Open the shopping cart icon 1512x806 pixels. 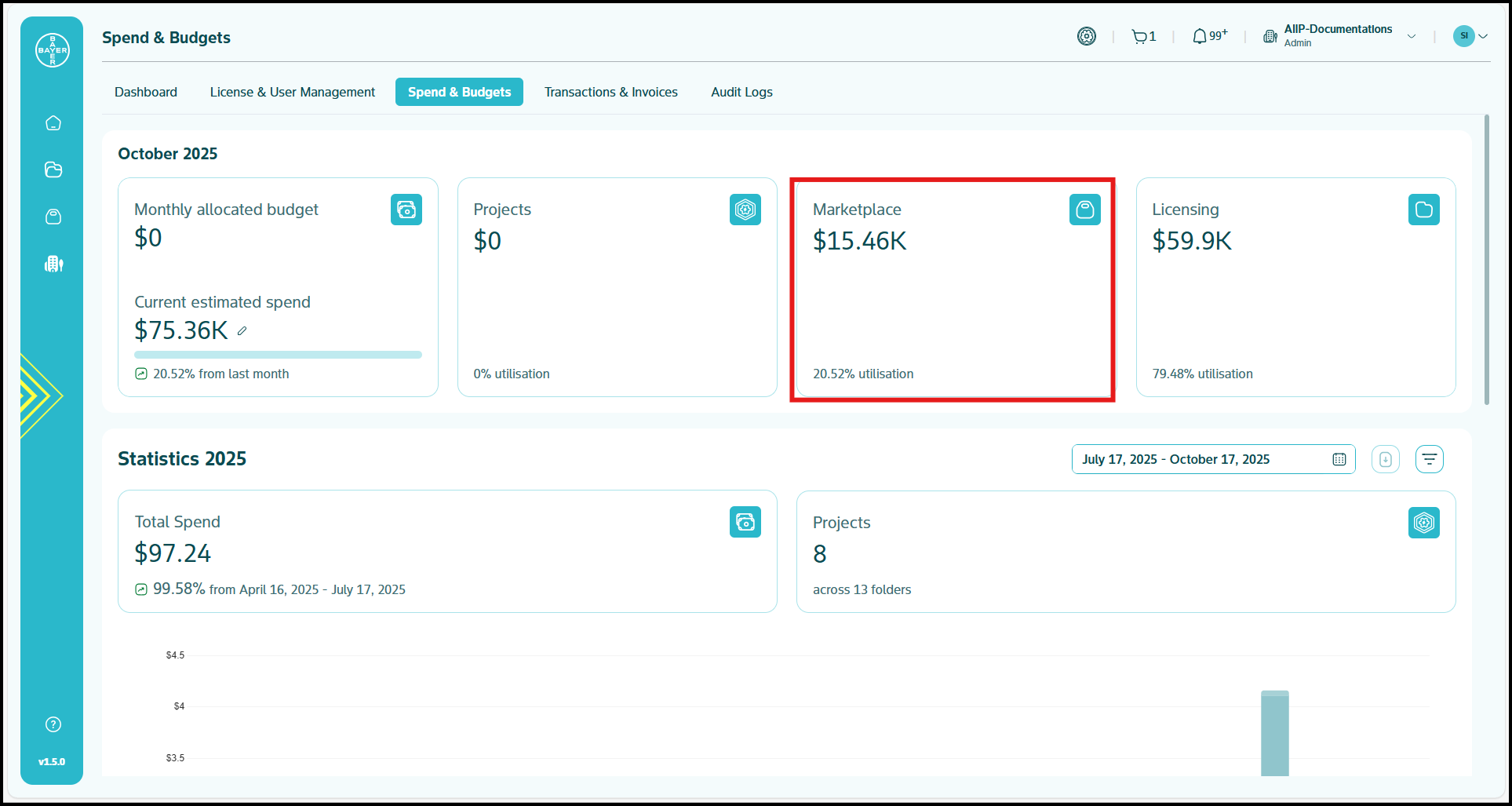coord(1139,36)
